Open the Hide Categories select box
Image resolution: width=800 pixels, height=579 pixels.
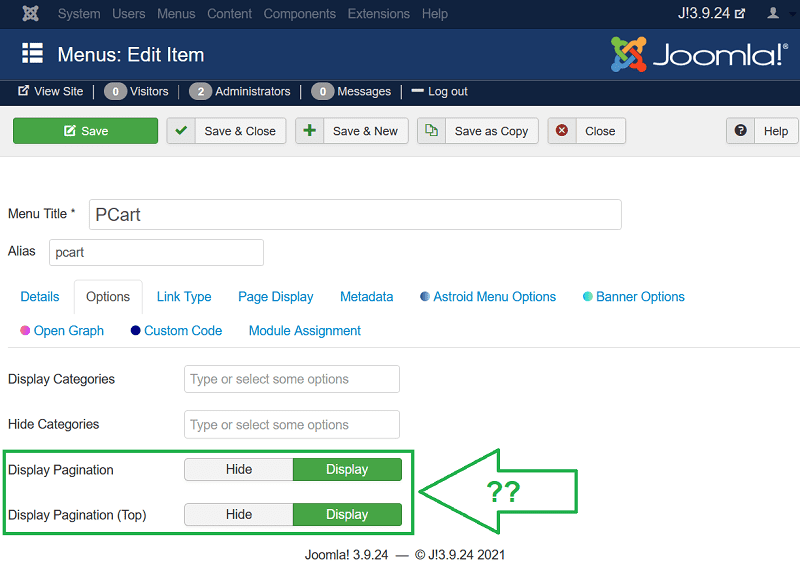point(292,425)
